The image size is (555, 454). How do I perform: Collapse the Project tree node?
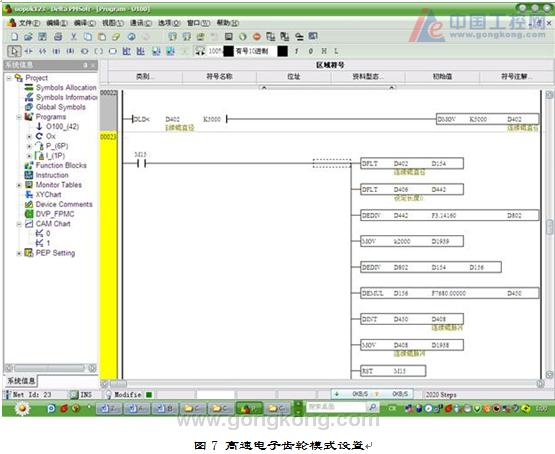[9, 78]
